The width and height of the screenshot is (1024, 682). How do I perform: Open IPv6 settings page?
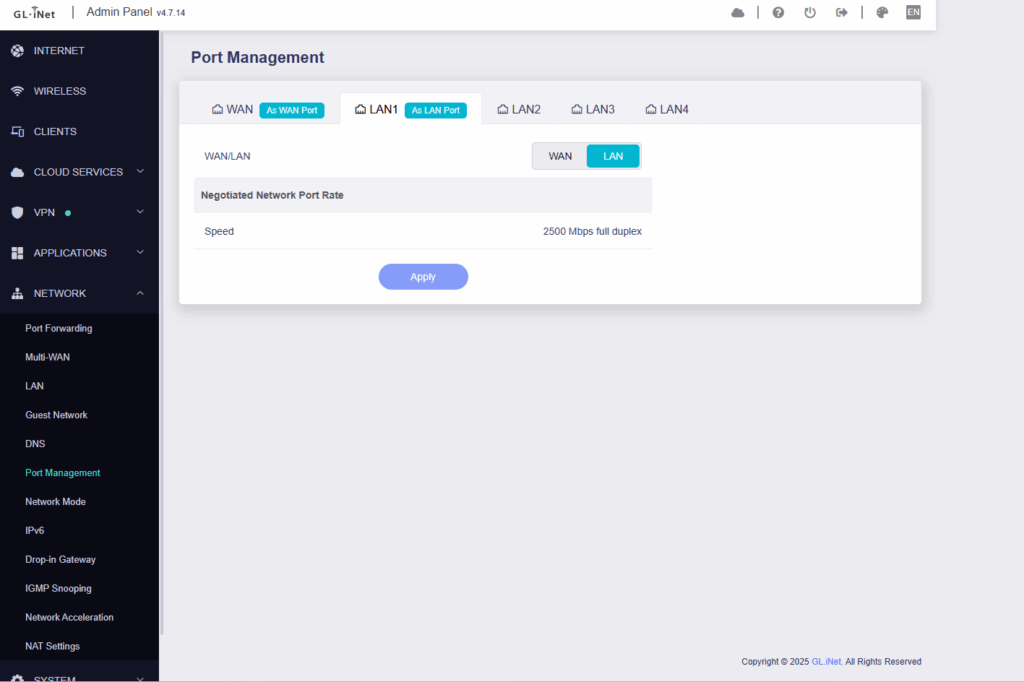coord(35,530)
